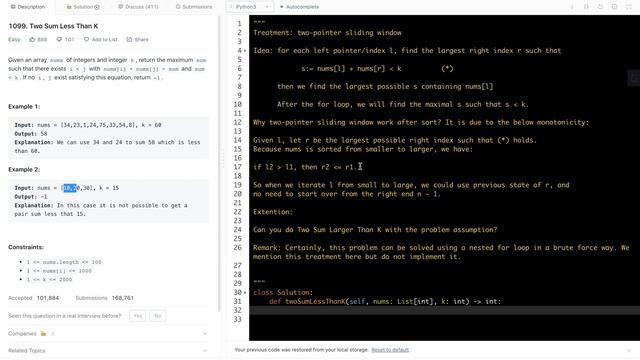Click code line 'Treatment: two-pointer sliding window'

(327, 33)
